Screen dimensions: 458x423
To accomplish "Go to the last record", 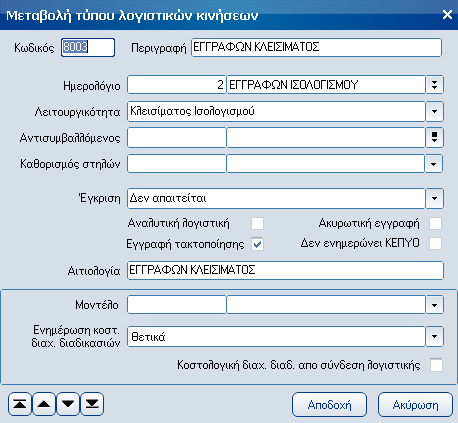I will coord(92,404).
